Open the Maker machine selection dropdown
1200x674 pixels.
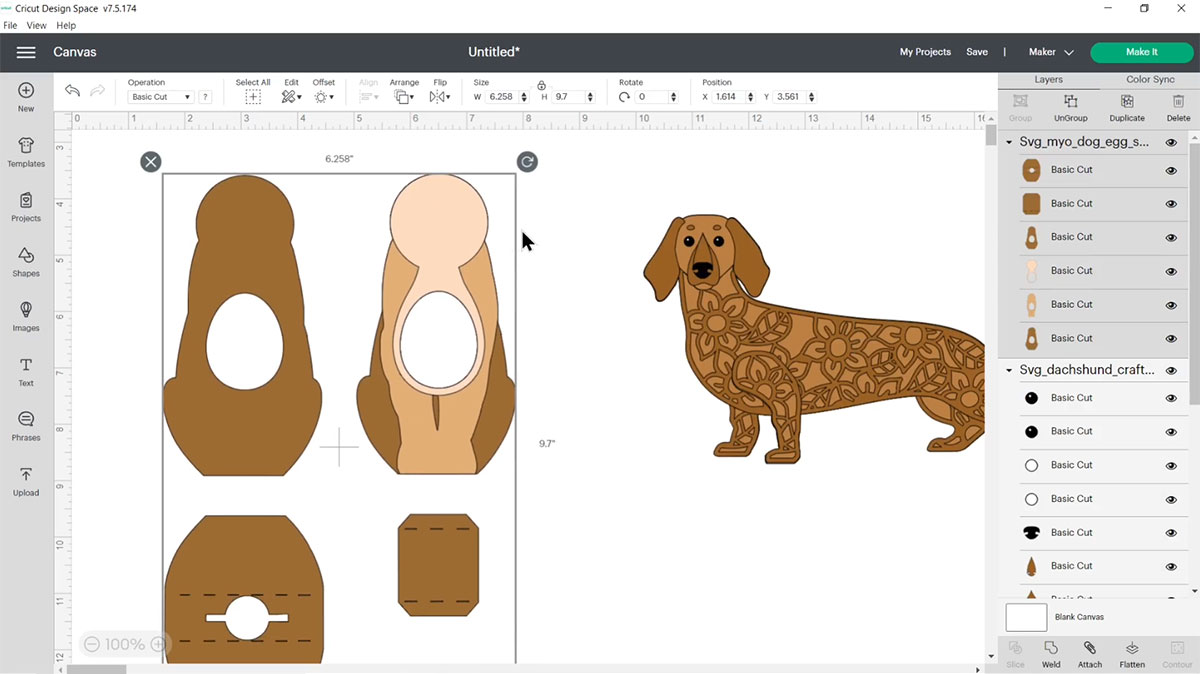pyautogui.click(x=1051, y=52)
